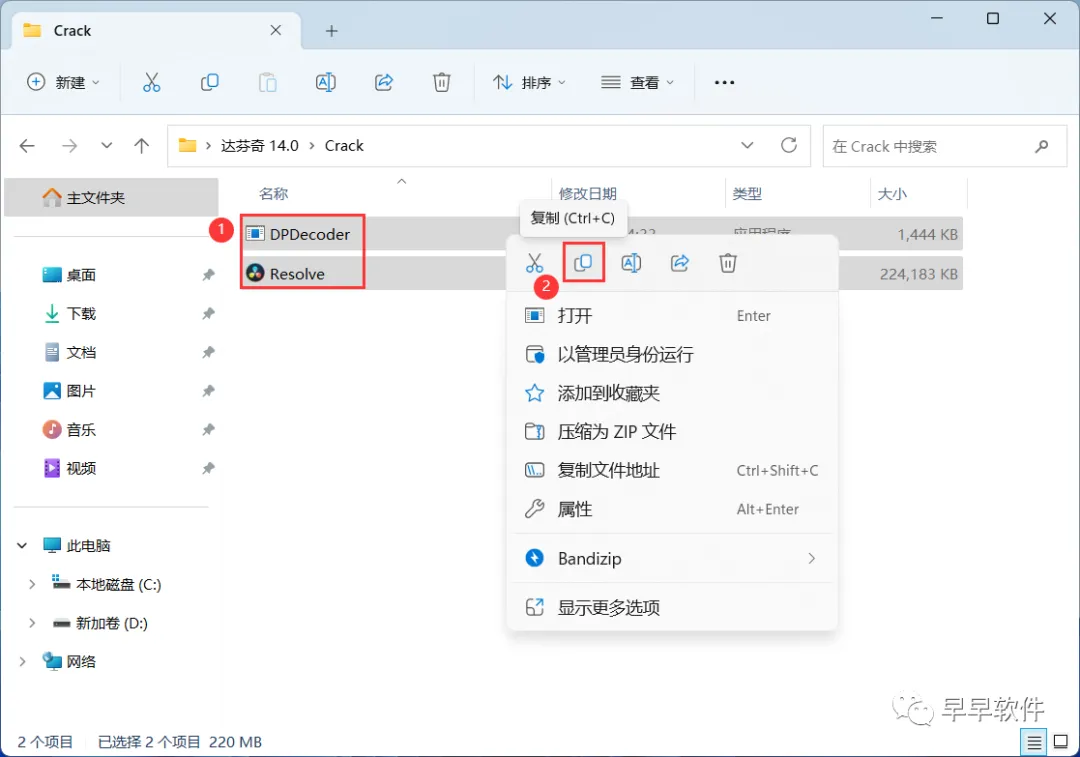Unpin 视频 from quick access

208,468
